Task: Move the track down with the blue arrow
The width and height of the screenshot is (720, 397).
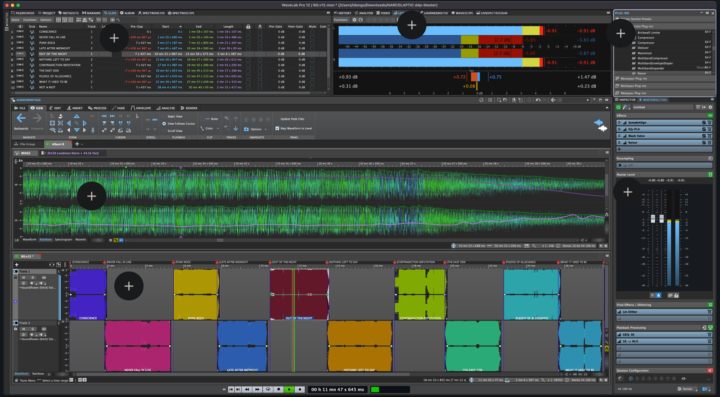Action: coord(236,129)
